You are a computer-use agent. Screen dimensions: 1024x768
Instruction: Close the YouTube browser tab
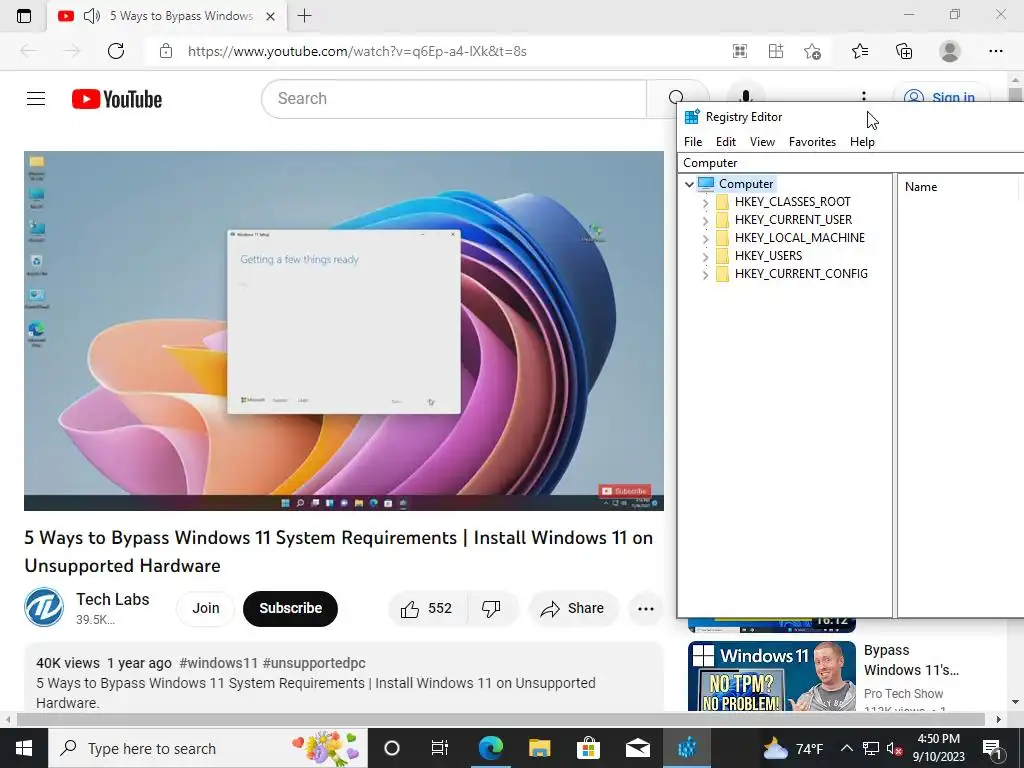tap(270, 16)
